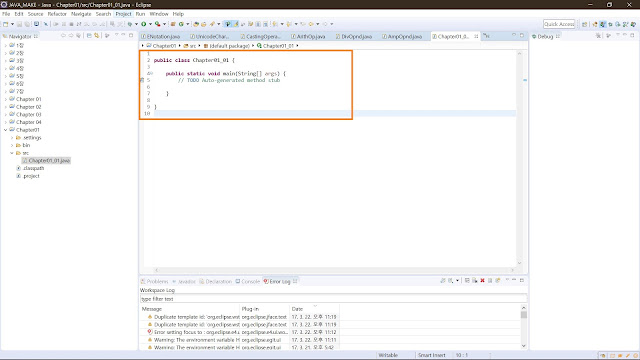Click the editor horizontal scrollbar right arrow
This screenshot has width=640, height=360.
(x=513, y=270)
